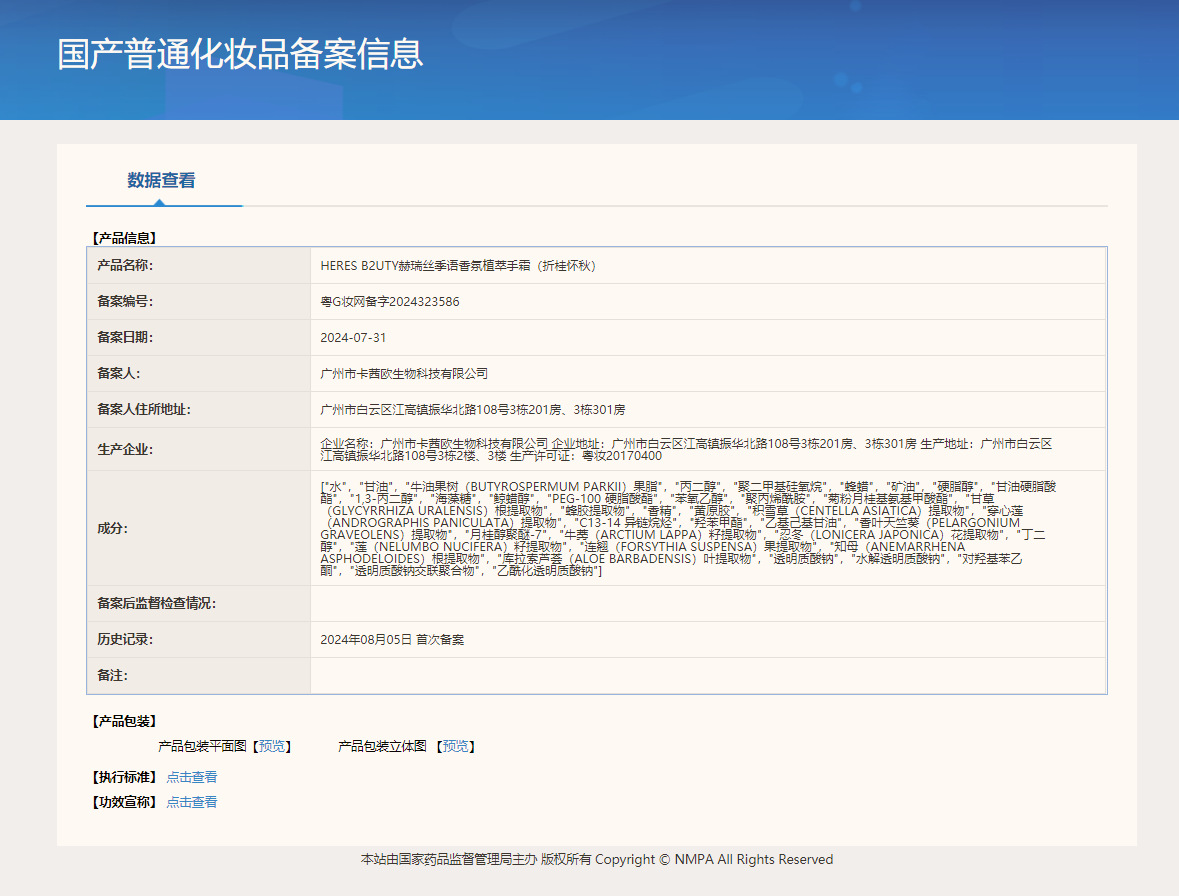Select the 生产企业 details text

(x=686, y=450)
